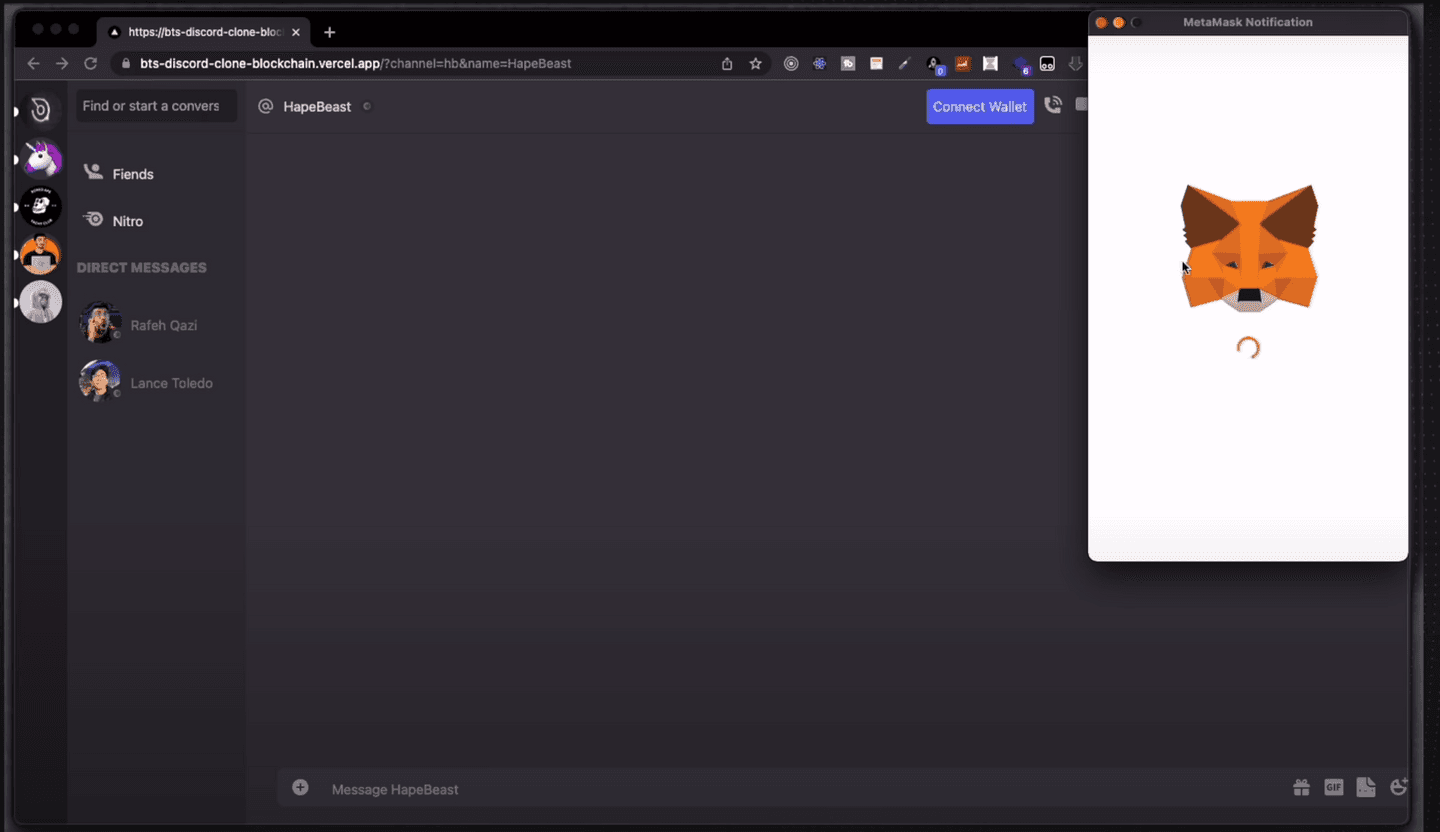Viewport: 1440px width, 832px height.
Task: Reload the page with refresh icon
Action: 90,63
